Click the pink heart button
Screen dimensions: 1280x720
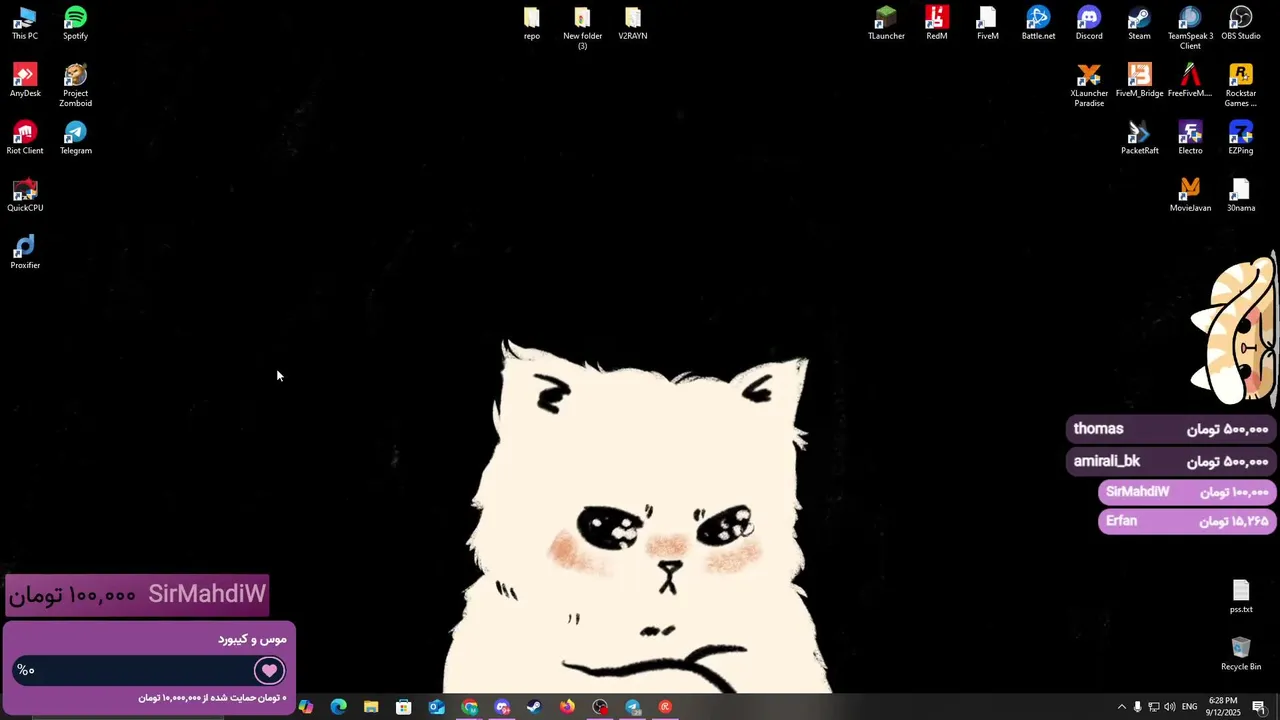269,670
